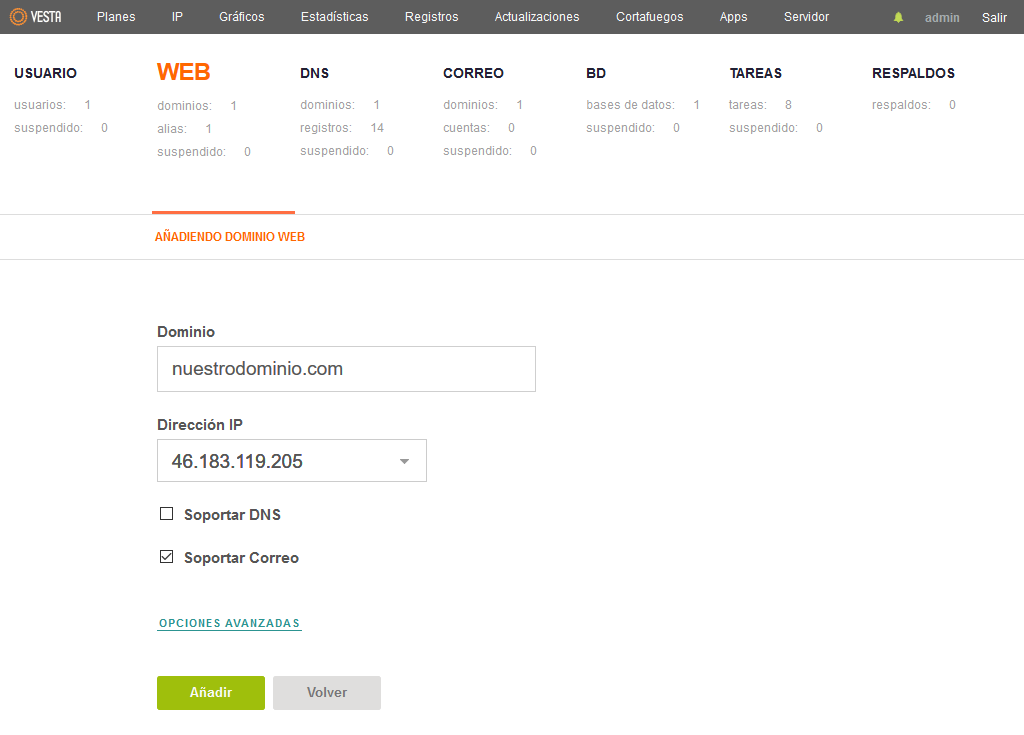
Task: Click Salir to log out
Action: 994,18
